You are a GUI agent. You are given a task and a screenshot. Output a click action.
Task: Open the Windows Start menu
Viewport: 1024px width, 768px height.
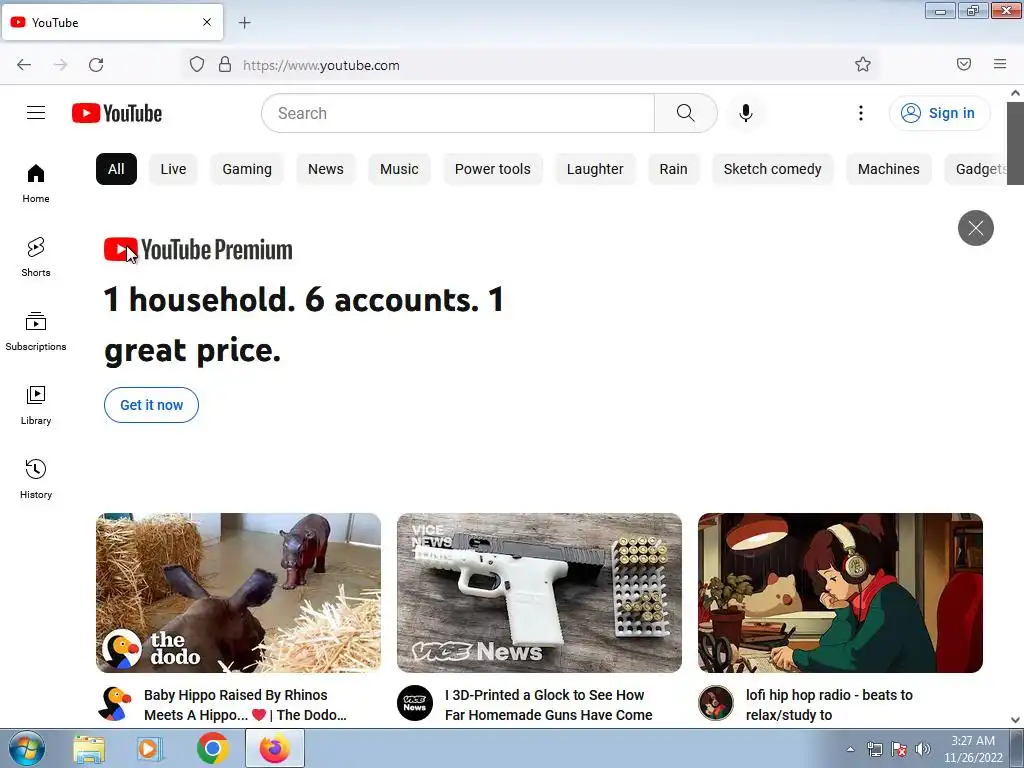point(26,748)
